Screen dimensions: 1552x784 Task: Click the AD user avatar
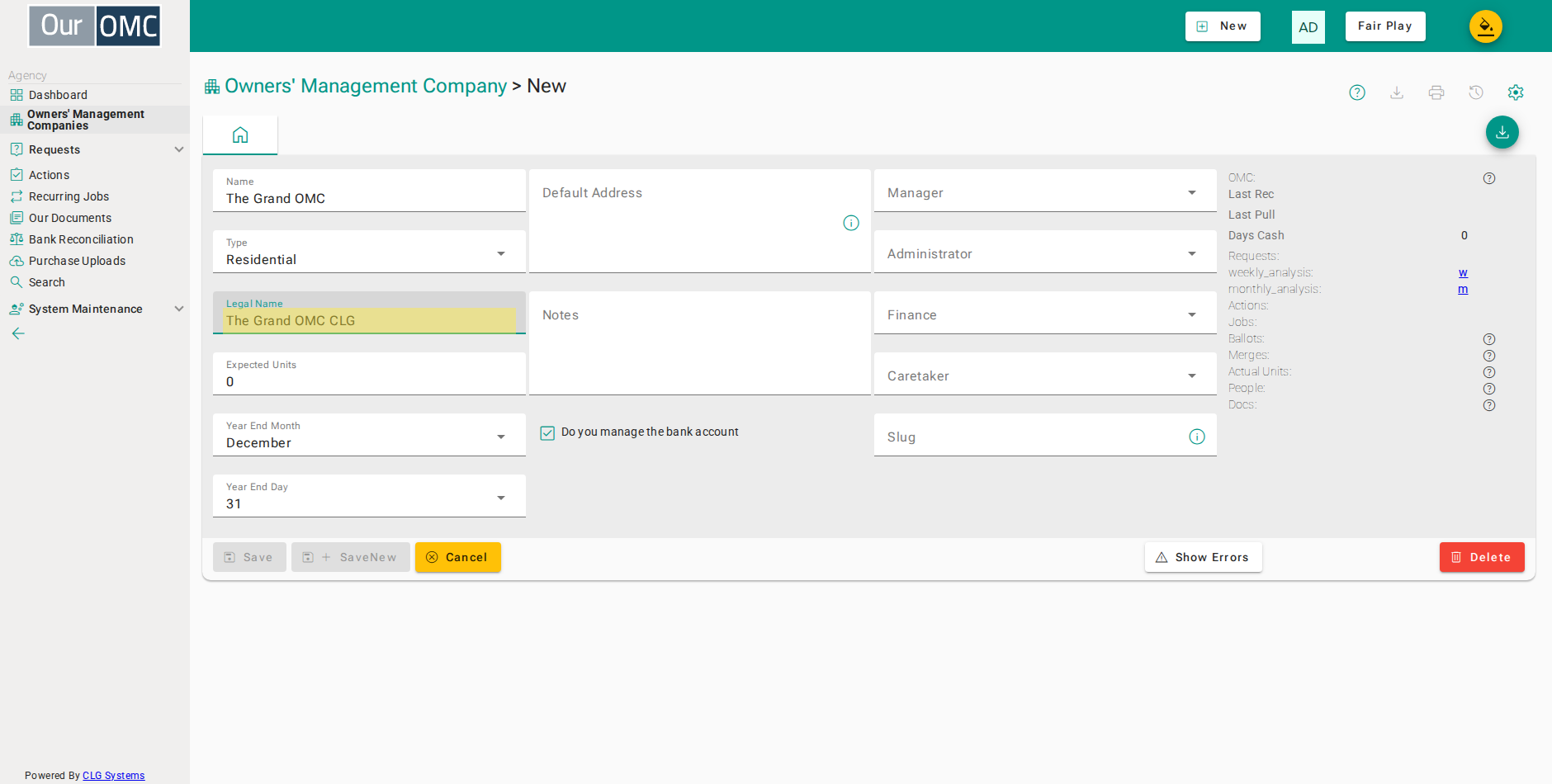[x=1308, y=27]
